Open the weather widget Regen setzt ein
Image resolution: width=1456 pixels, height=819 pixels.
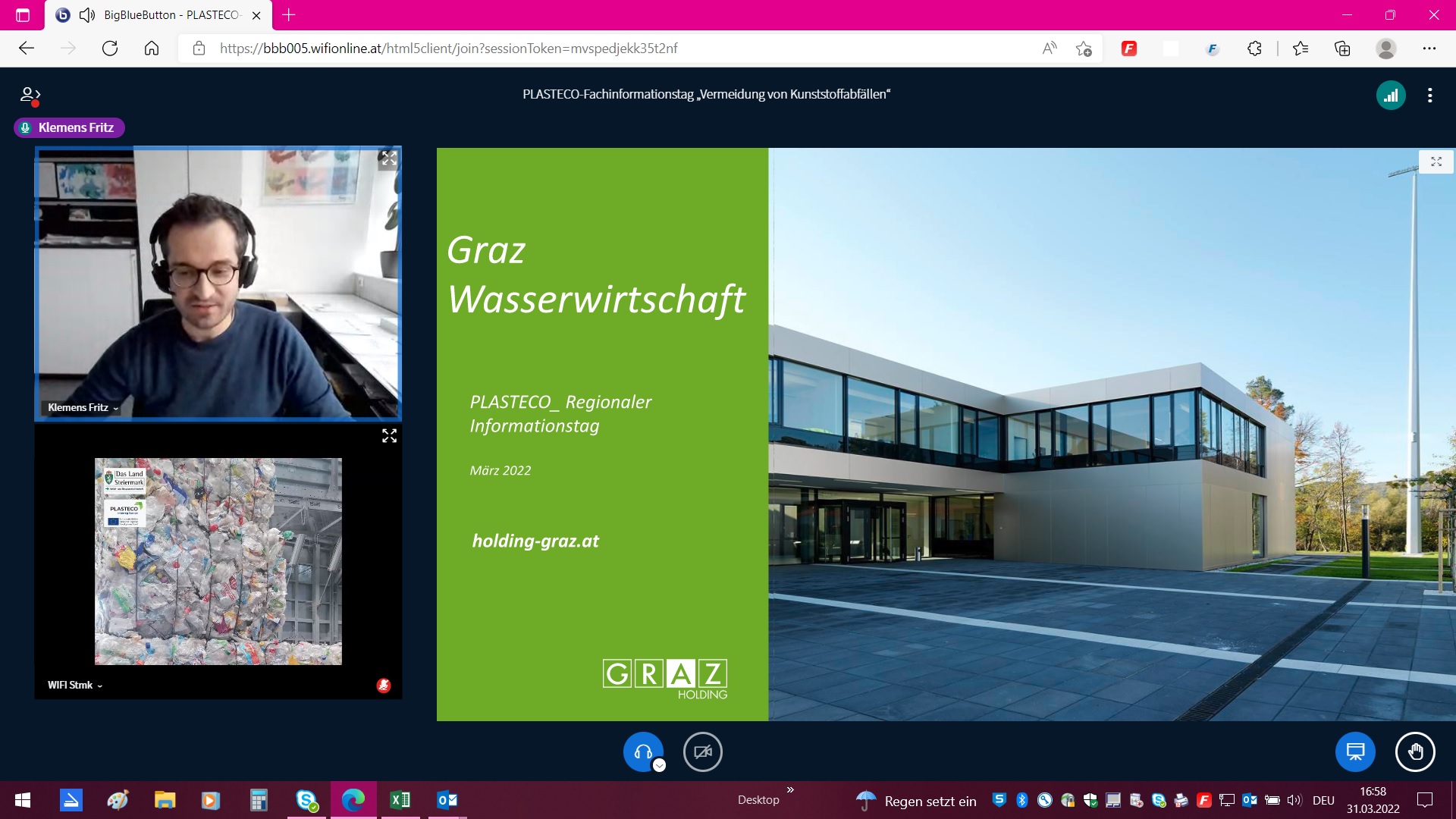coord(917,801)
